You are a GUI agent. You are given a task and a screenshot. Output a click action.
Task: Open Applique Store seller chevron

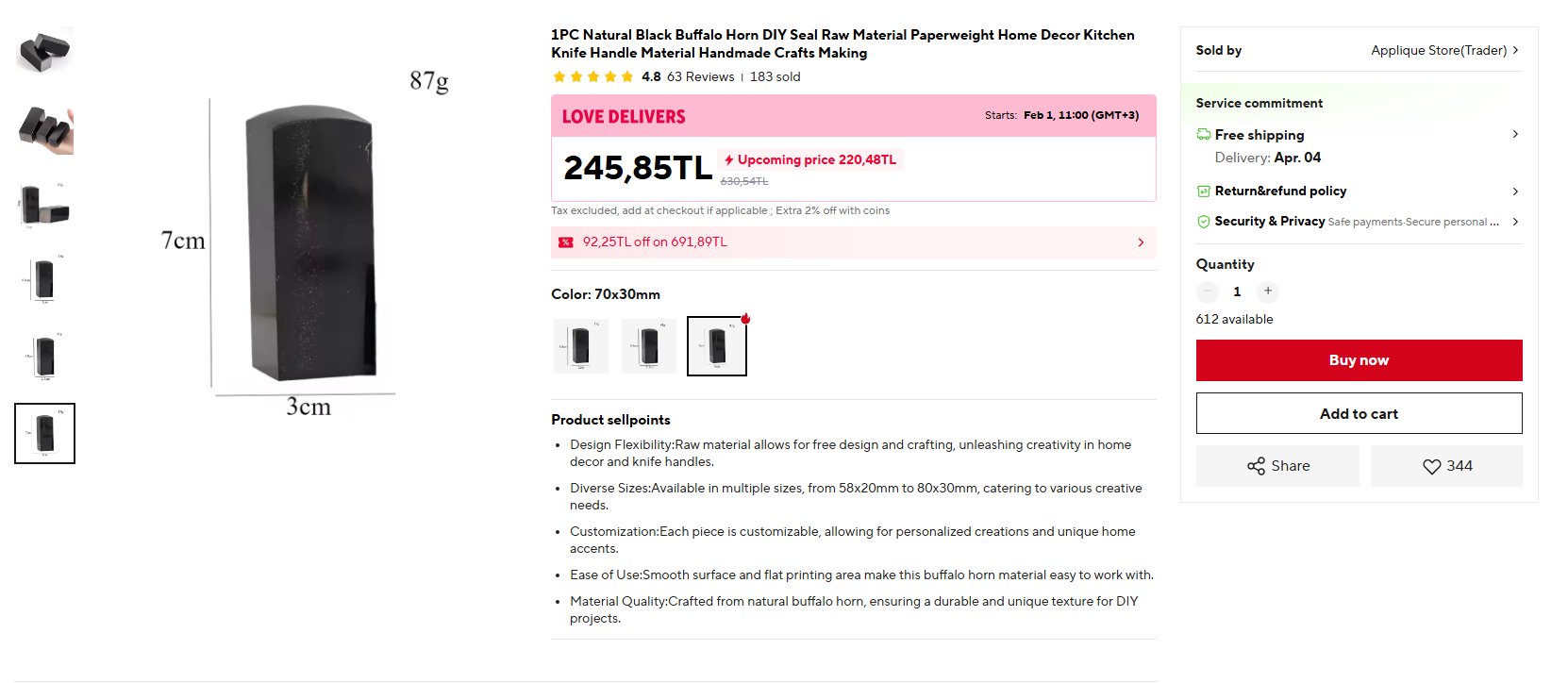(1515, 50)
